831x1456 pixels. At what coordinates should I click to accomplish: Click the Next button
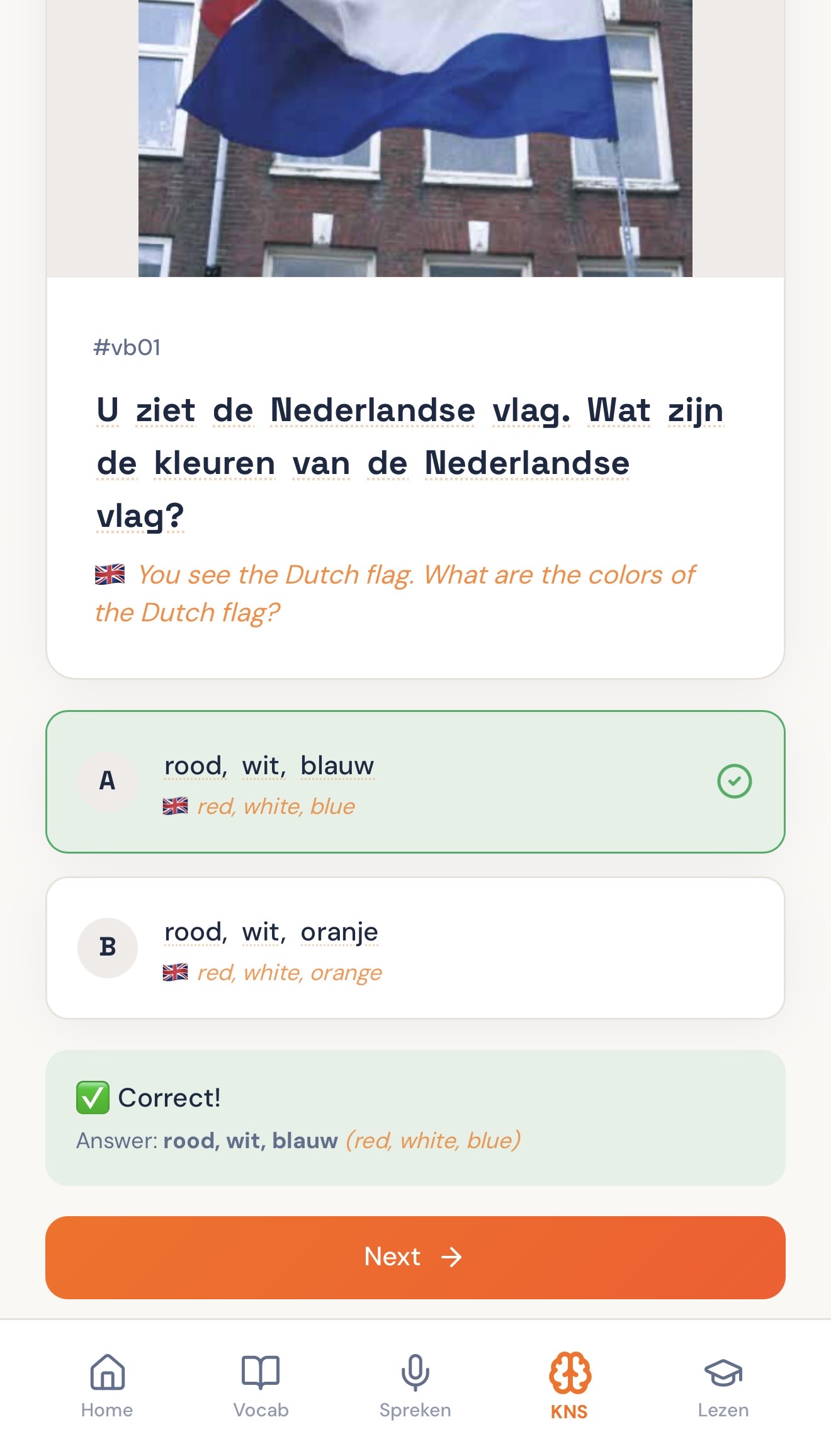(415, 1257)
